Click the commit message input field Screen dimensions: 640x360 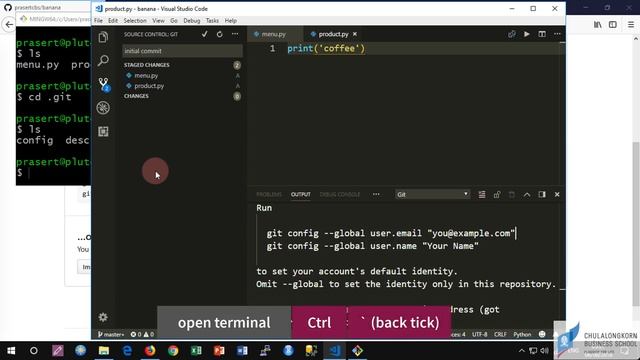point(182,51)
